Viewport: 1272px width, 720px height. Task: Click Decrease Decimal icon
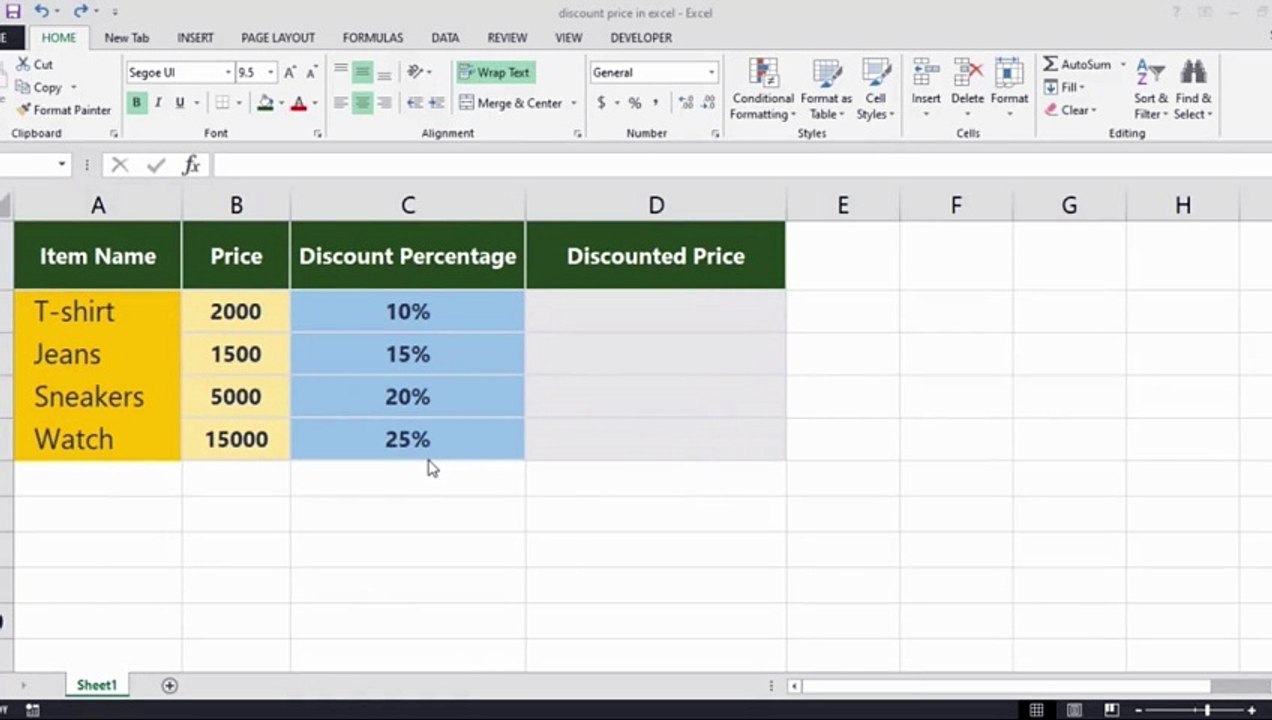(x=707, y=102)
